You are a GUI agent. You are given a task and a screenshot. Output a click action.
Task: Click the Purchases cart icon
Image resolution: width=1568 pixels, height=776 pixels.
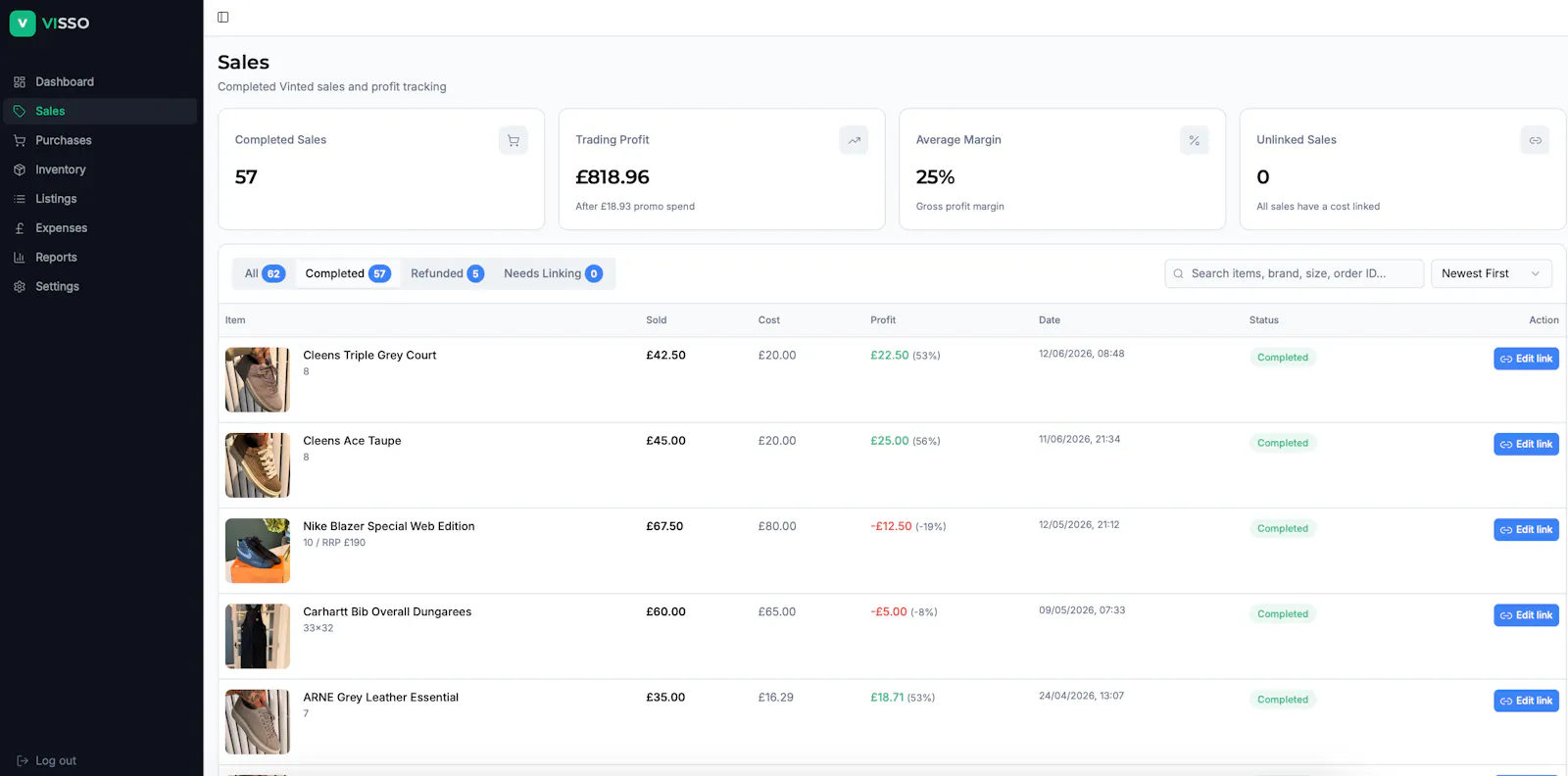click(20, 141)
